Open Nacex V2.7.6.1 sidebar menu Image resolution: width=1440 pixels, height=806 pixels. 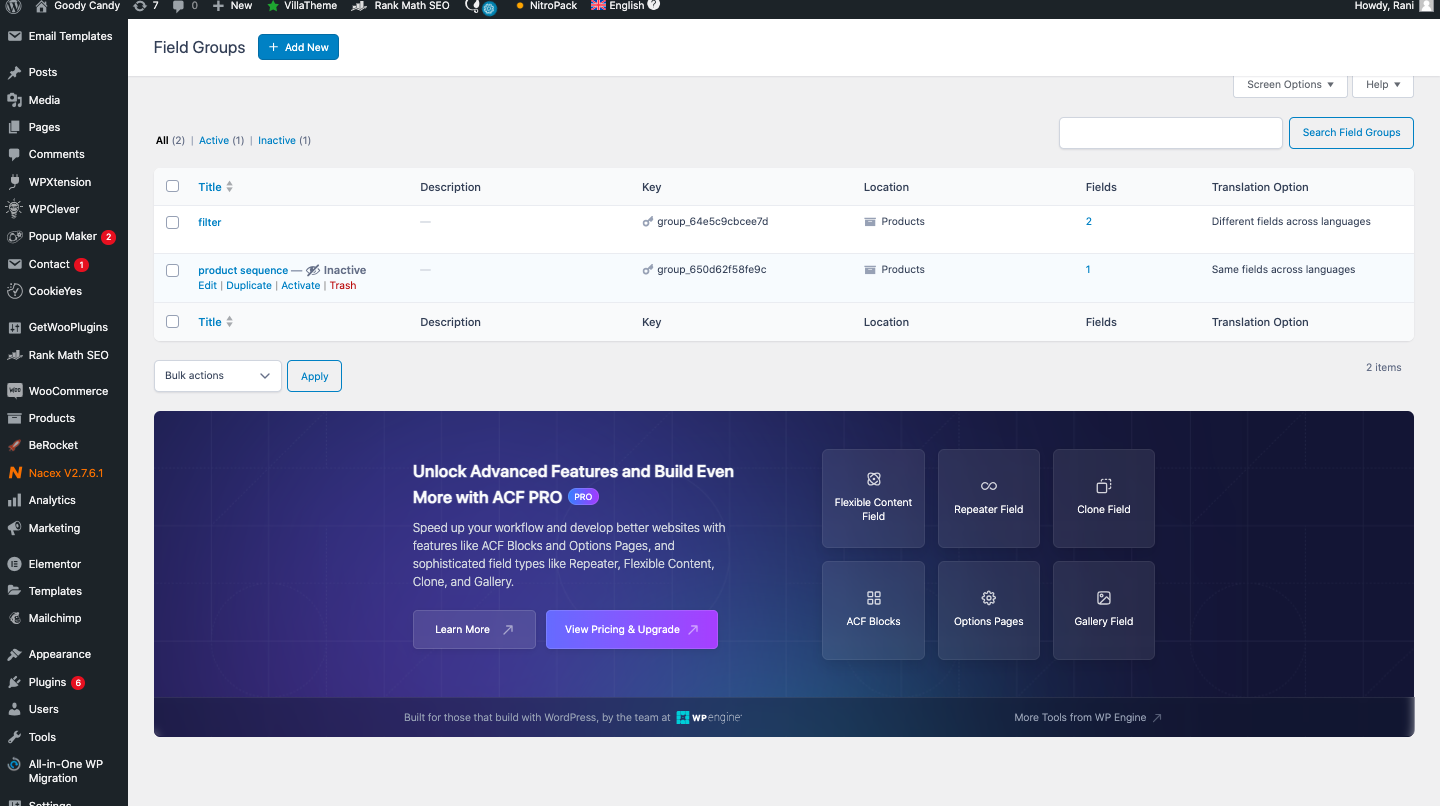tap(64, 473)
